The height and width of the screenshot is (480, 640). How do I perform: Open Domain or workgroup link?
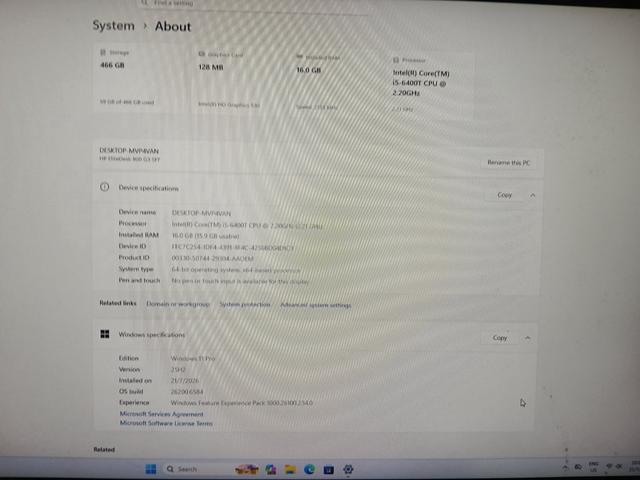[x=178, y=304]
